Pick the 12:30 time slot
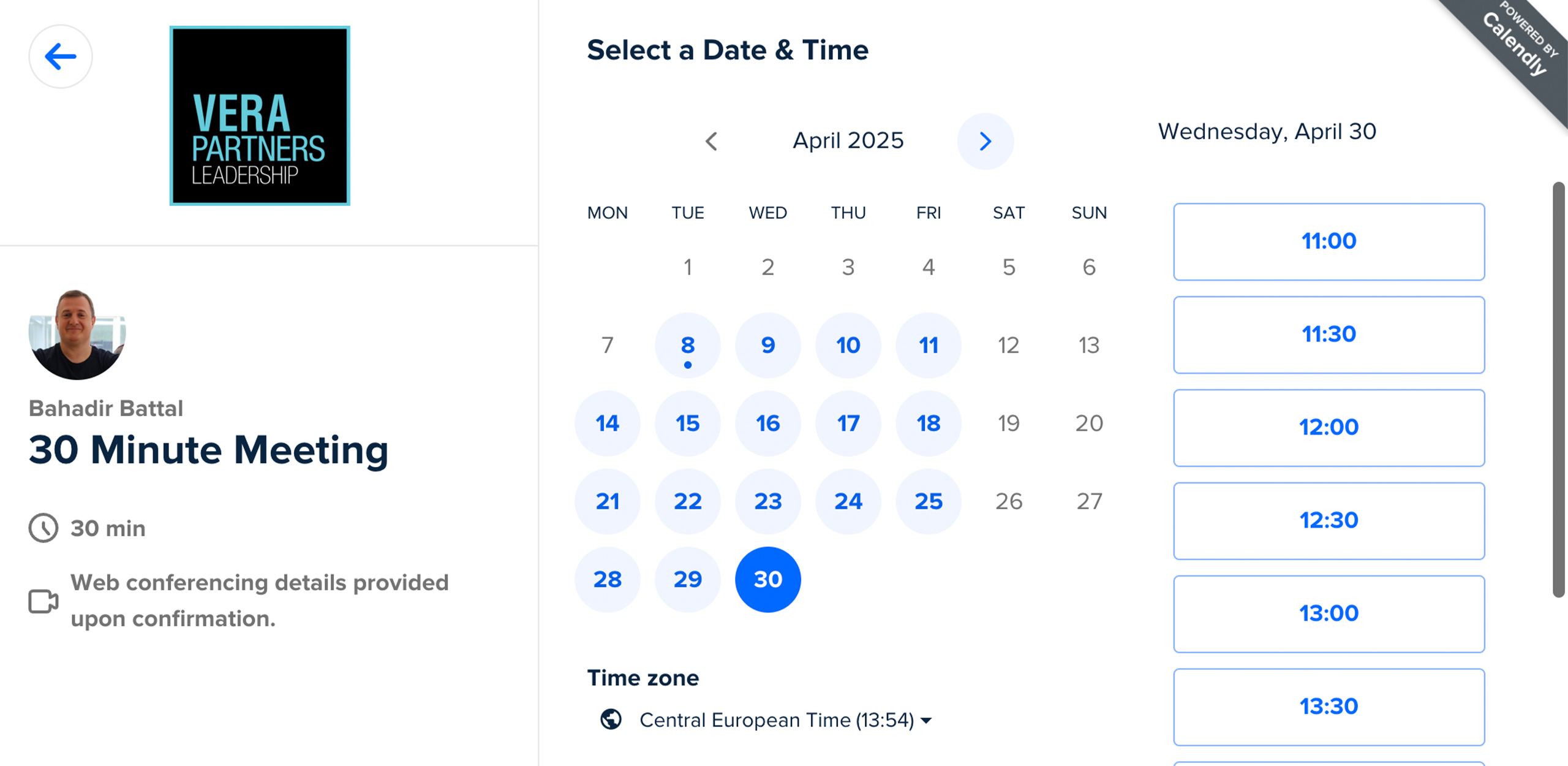This screenshot has height=766, width=1568. 1329,521
